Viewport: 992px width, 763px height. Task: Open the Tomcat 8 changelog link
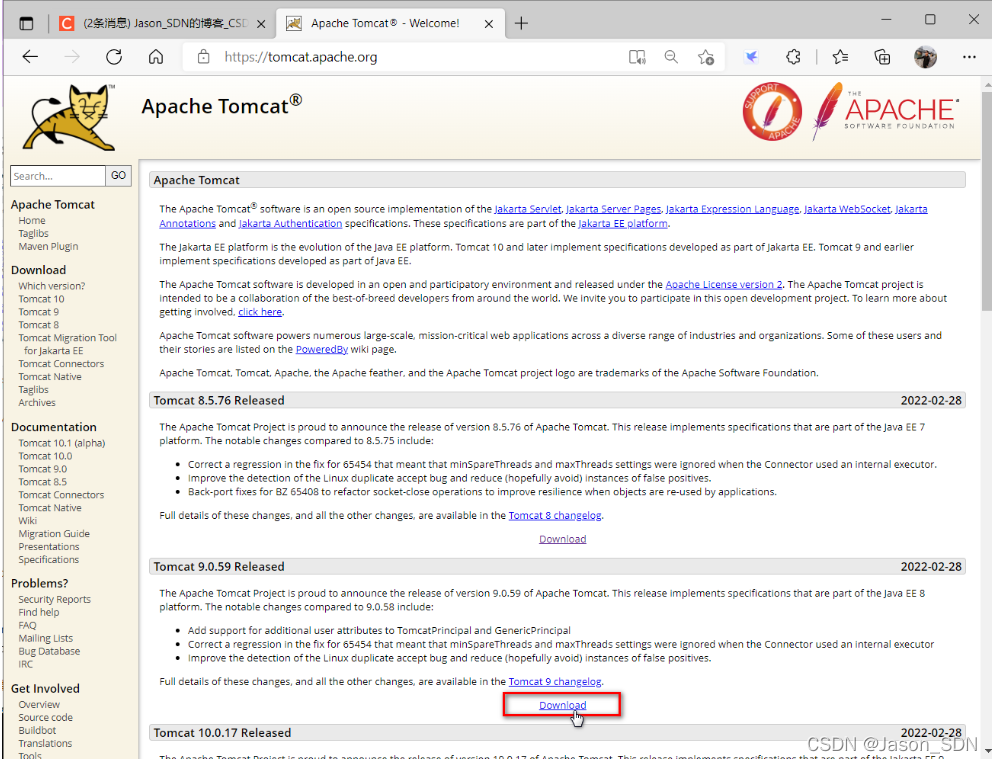(555, 516)
